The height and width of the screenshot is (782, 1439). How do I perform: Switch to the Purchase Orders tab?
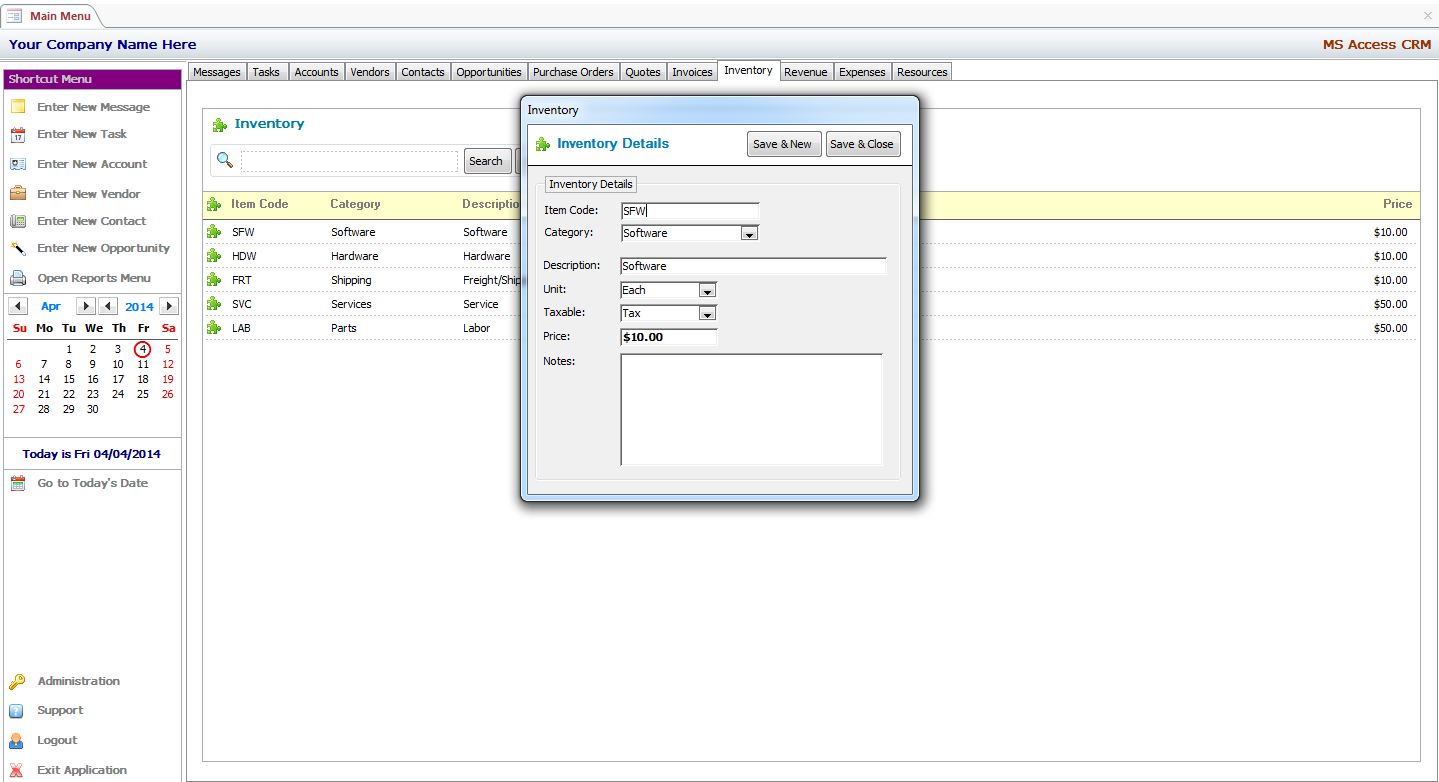click(573, 72)
